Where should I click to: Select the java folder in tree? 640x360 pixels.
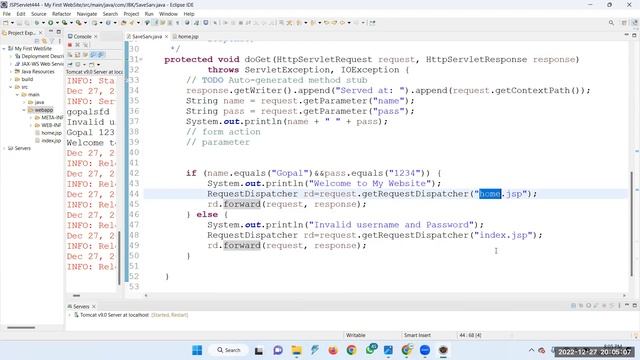39,102
